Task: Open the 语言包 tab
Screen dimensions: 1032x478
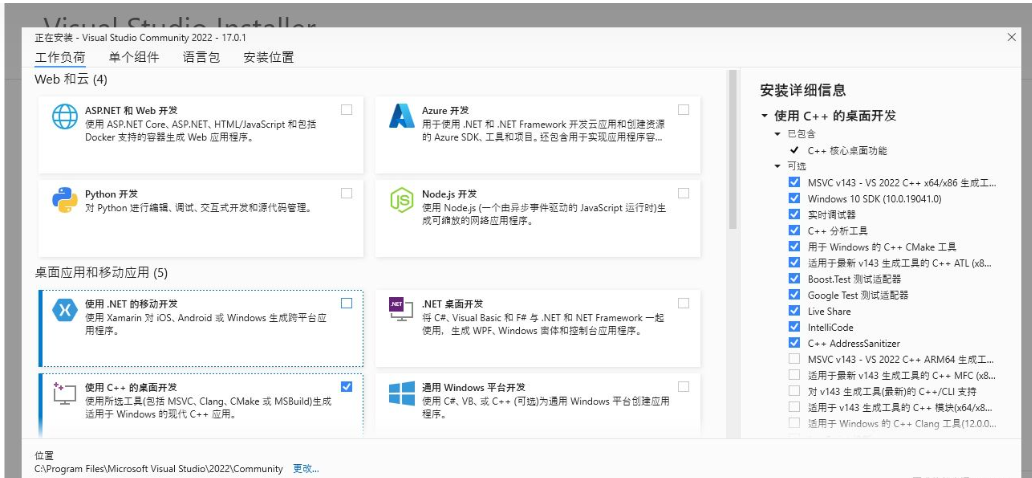Action: [201, 57]
